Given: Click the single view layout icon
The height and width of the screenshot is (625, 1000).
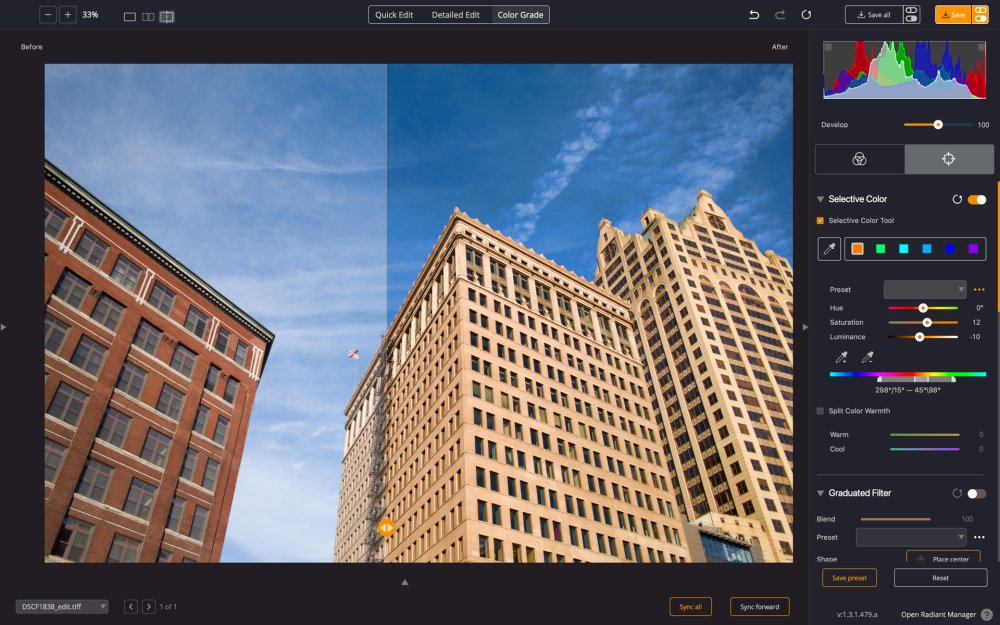Looking at the screenshot, I should click(x=128, y=14).
